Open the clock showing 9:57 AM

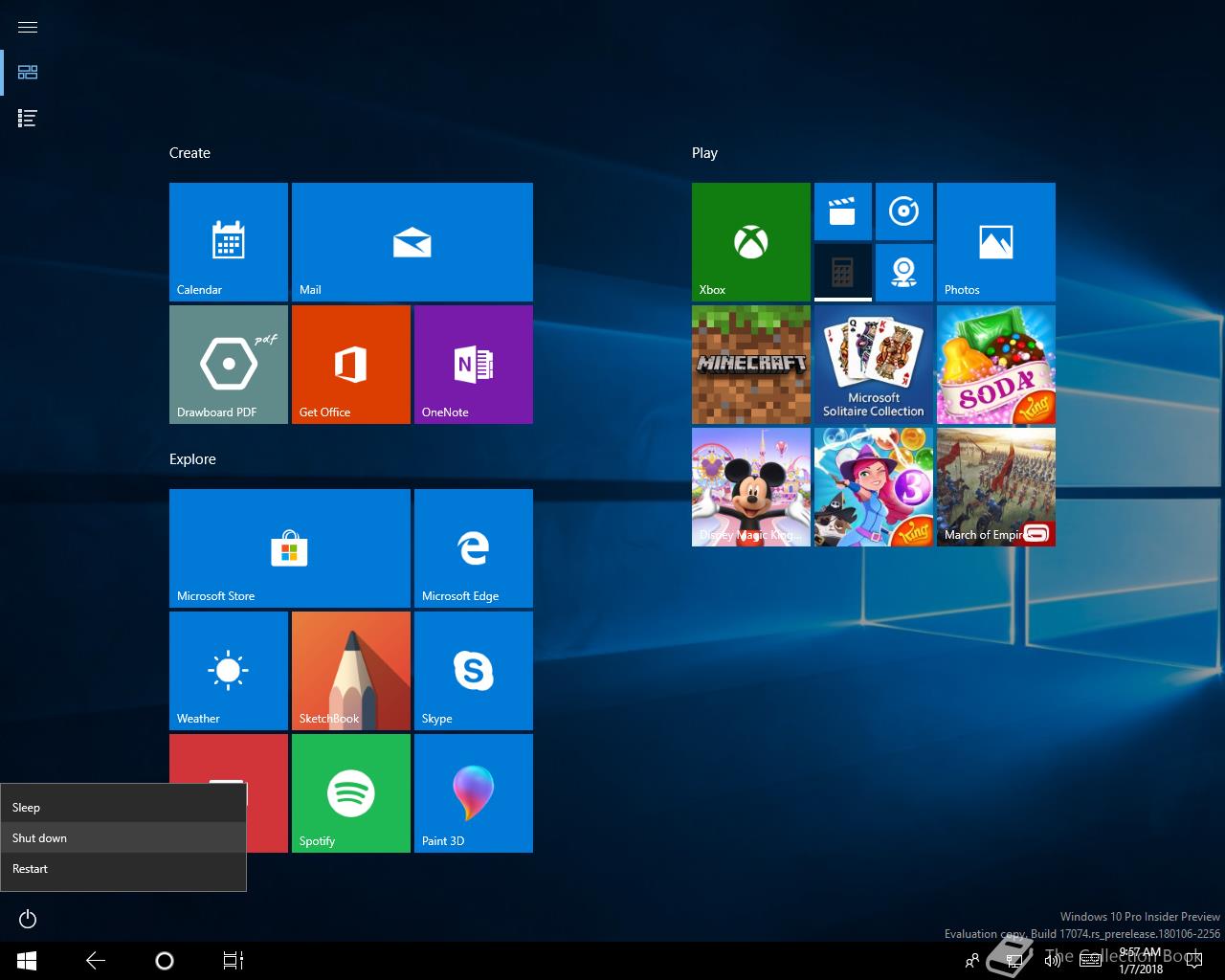(x=1141, y=961)
